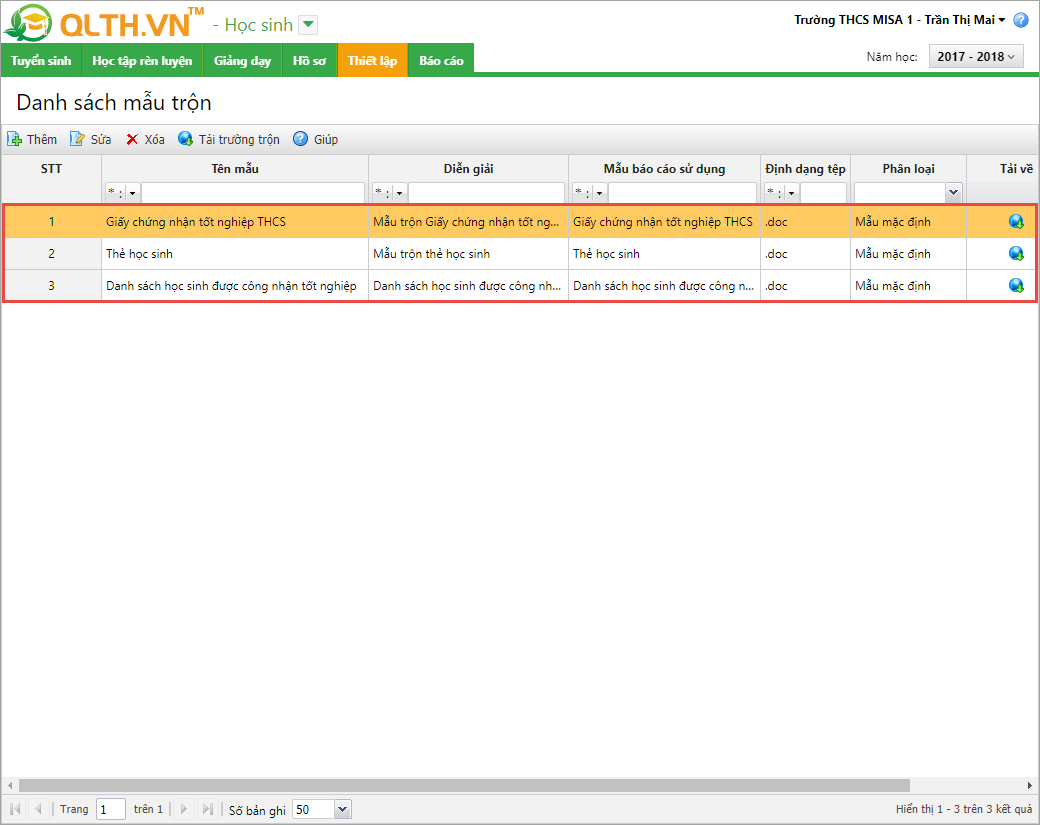Click Thêm to add a new template

(x=32, y=139)
